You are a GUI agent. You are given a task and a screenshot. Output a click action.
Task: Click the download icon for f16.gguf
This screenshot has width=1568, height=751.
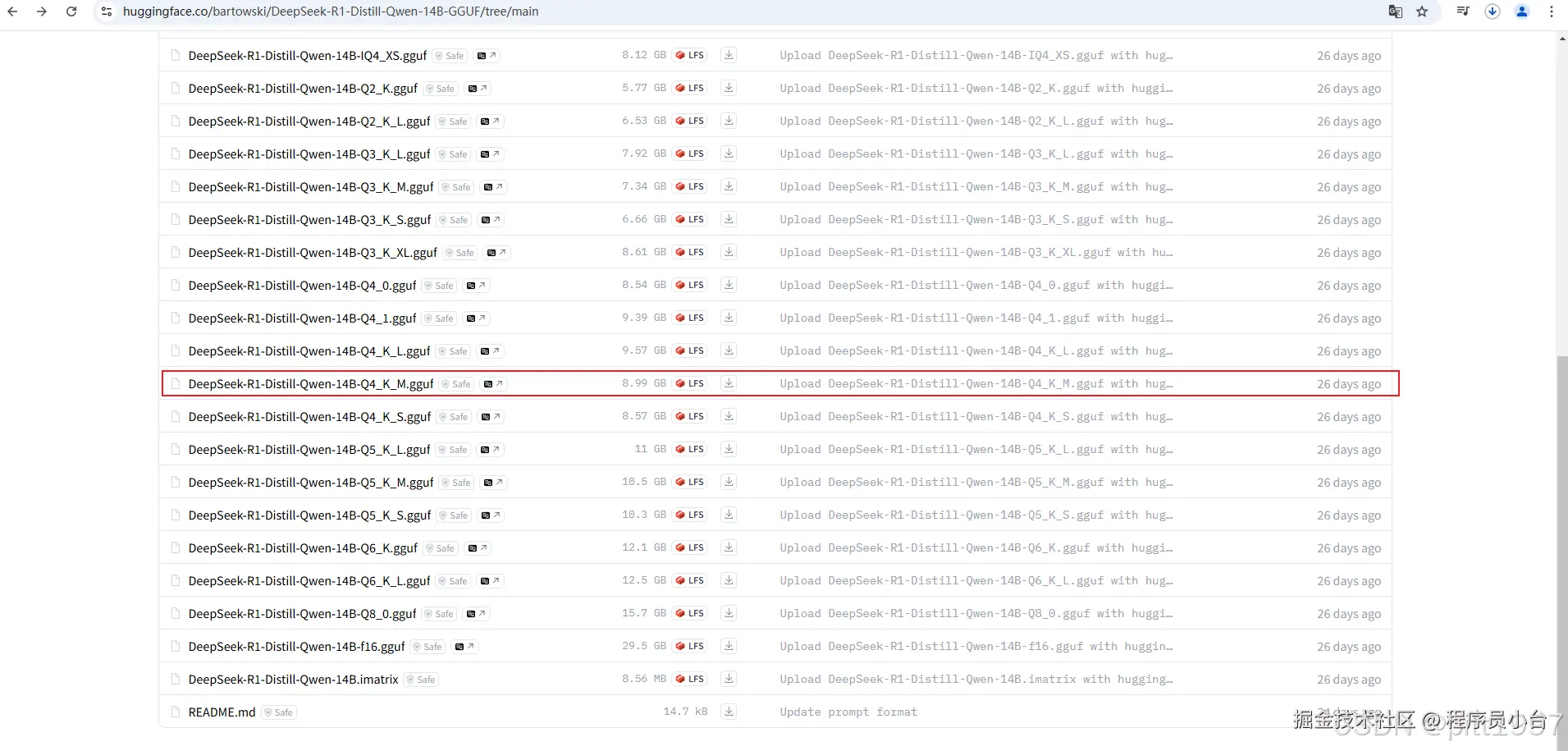[729, 646]
